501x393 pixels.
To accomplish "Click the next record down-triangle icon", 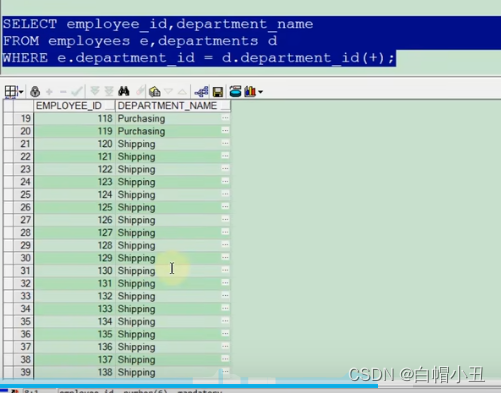I will click(168, 91).
